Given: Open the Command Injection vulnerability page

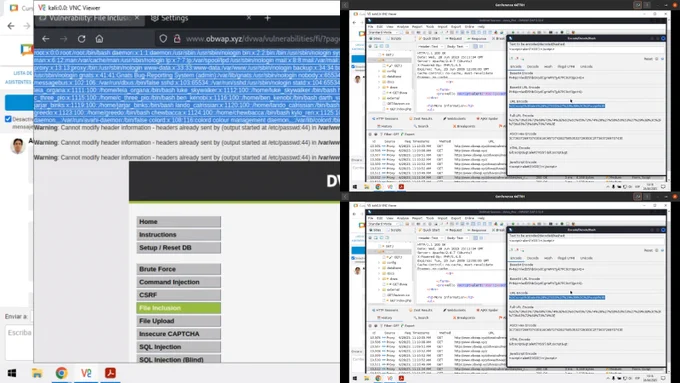Looking at the screenshot, I should coord(179,282).
